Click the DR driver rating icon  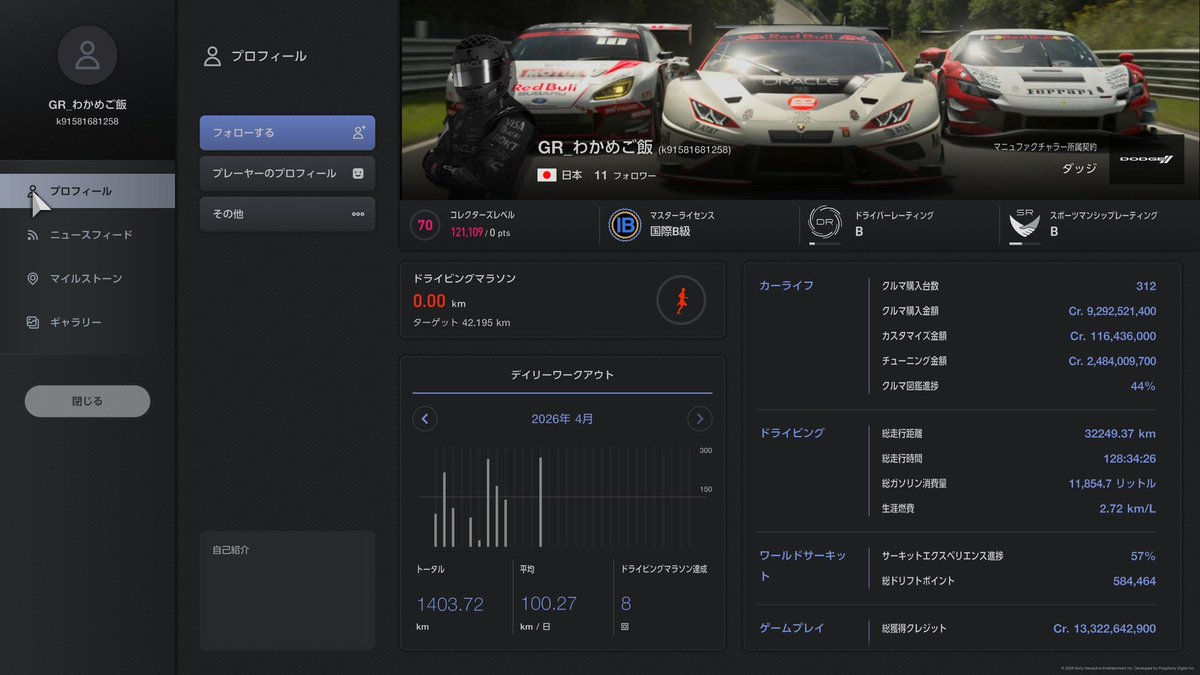tap(825, 223)
